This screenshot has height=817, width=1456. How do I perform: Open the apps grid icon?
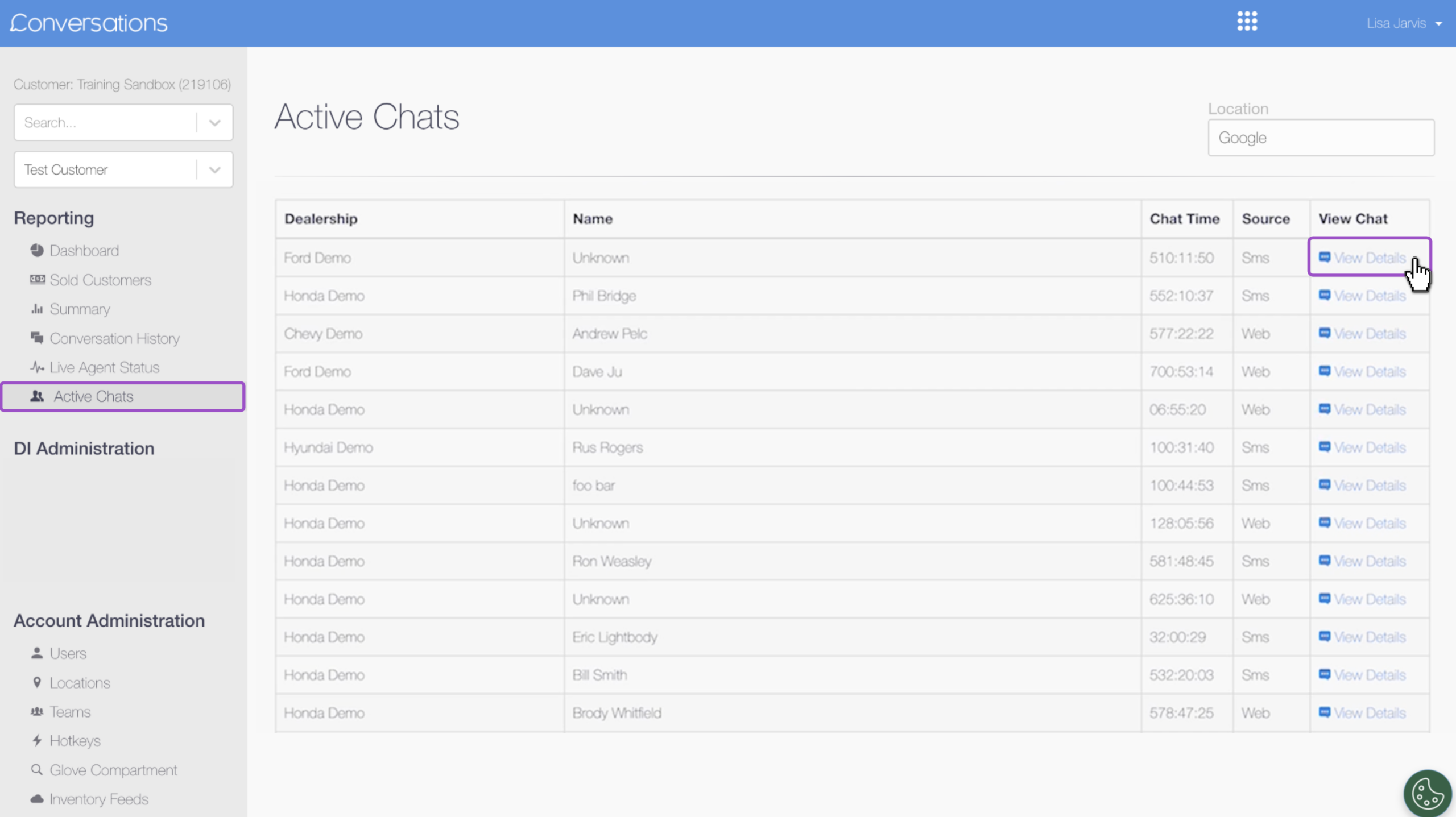[1247, 22]
